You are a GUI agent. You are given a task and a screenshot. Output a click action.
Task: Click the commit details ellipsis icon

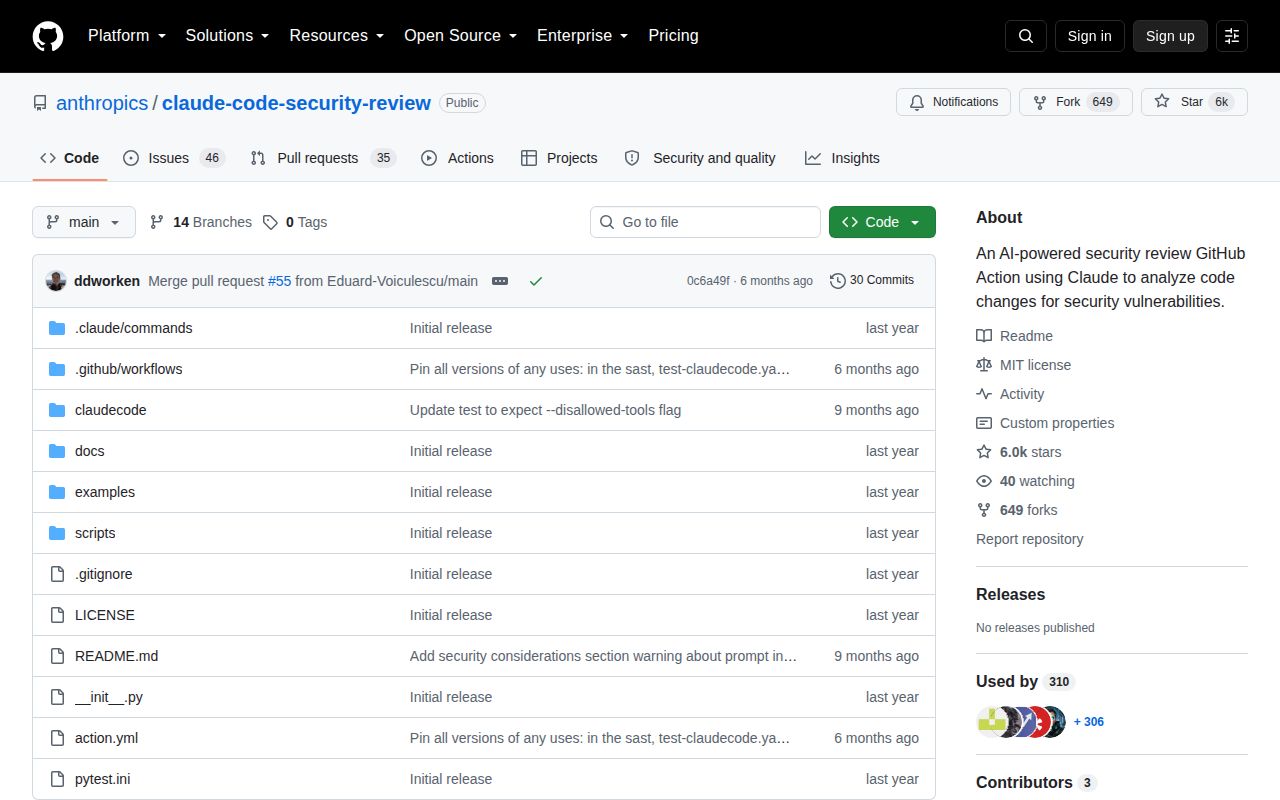[x=500, y=281]
